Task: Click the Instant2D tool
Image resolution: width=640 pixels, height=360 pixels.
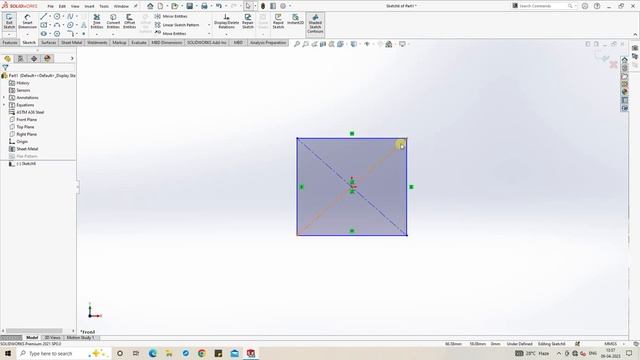Action: click(296, 19)
